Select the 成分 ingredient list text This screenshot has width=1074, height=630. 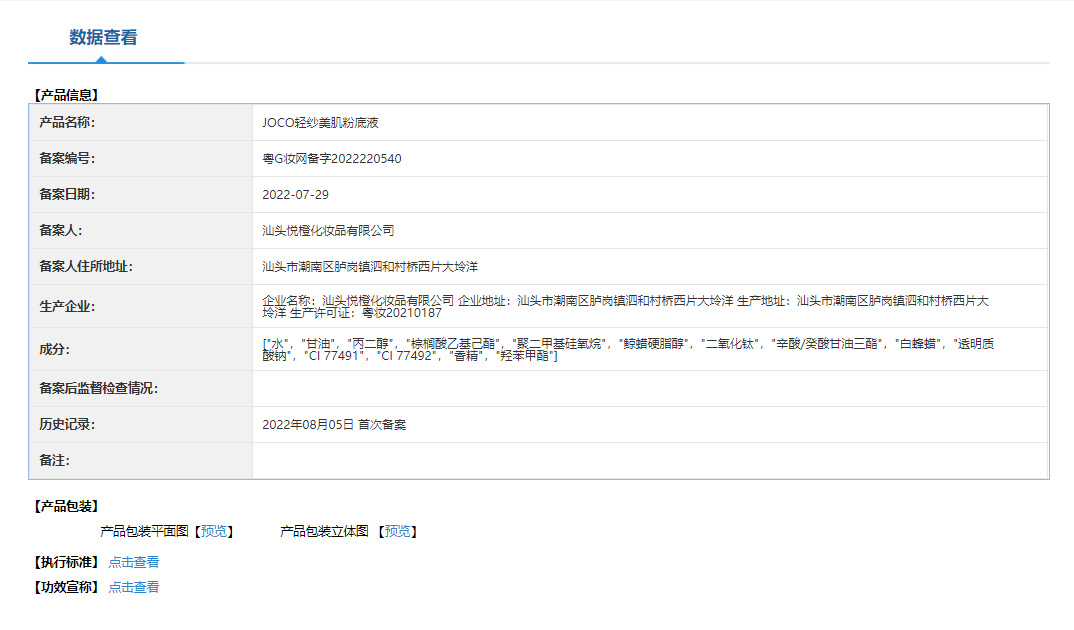tap(628, 349)
